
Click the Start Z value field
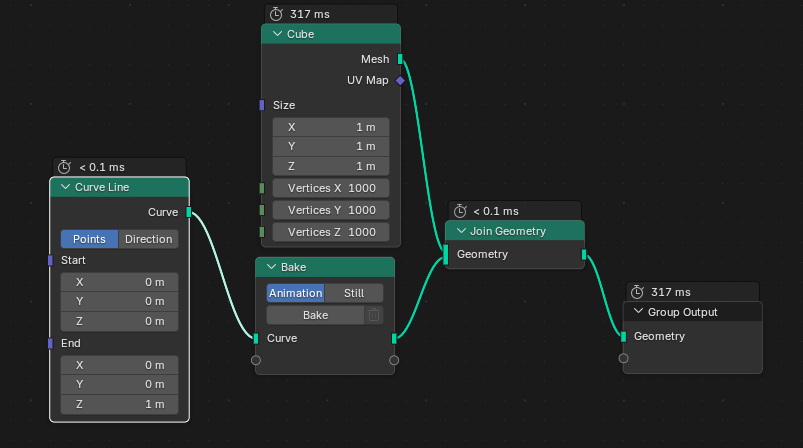[x=119, y=321]
